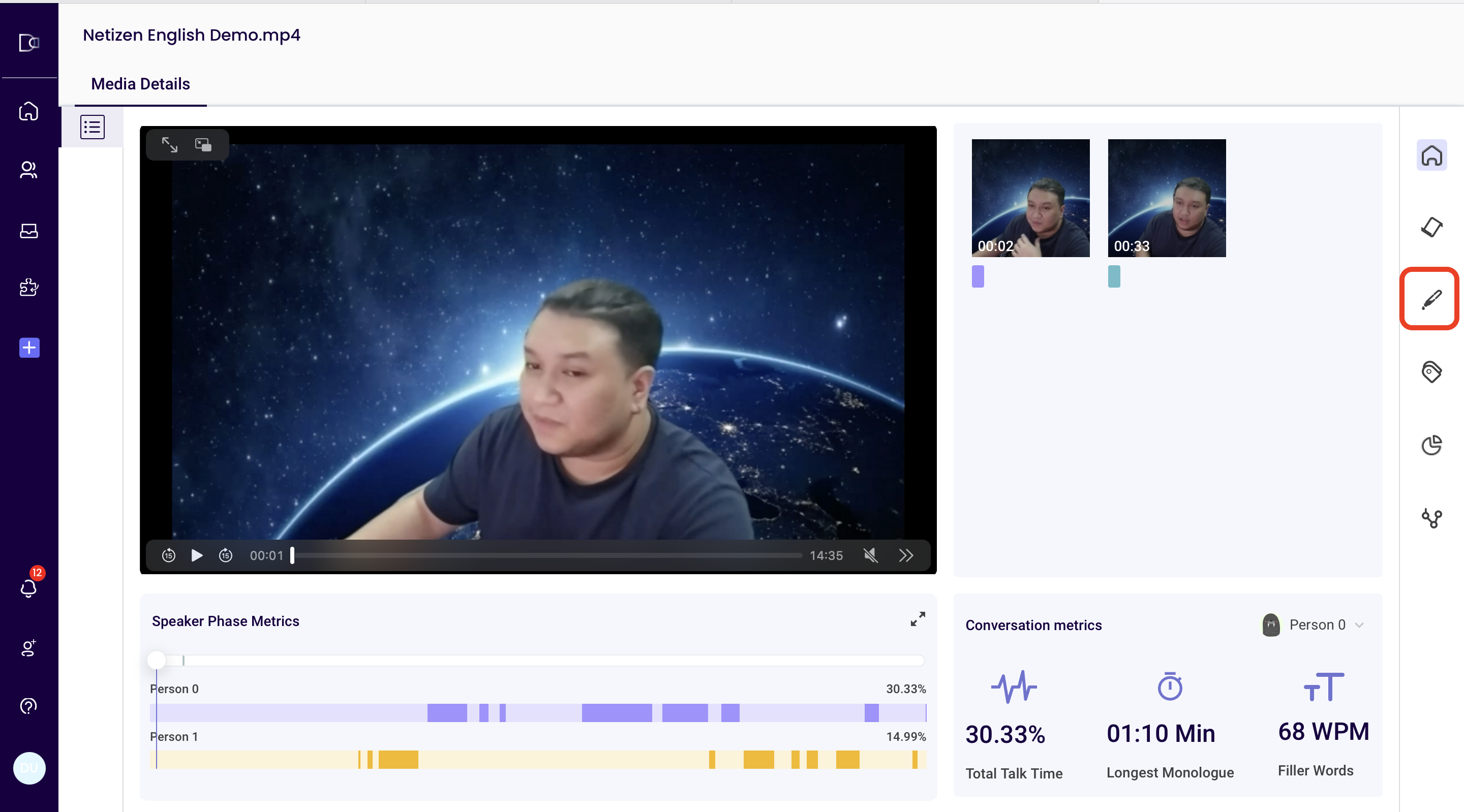Open the tag panel on right sidebar
1464x812 pixels.
[1431, 371]
